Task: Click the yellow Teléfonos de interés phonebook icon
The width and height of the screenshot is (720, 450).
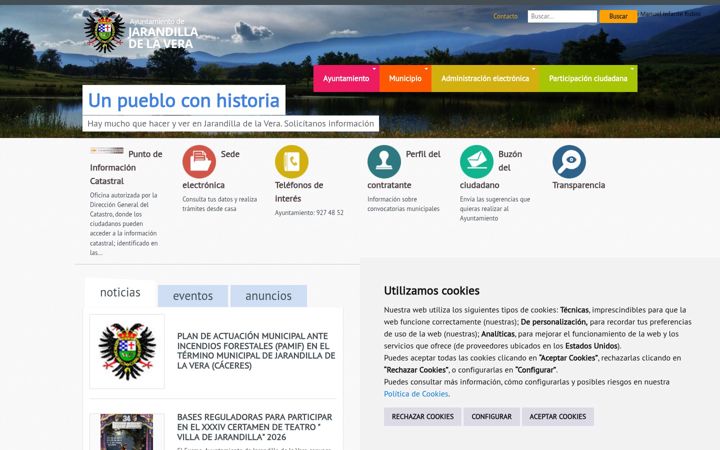Action: click(292, 162)
